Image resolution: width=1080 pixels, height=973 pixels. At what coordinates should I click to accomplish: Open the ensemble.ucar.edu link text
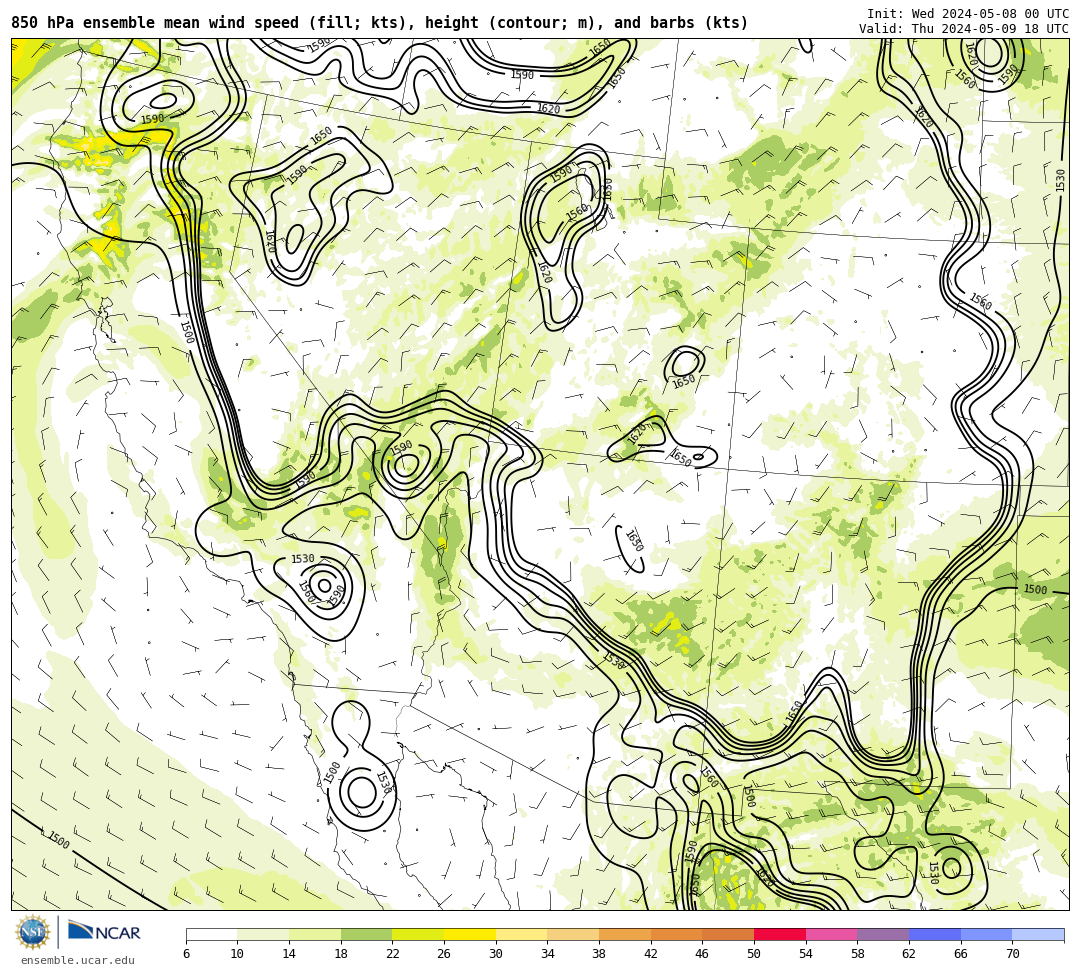(x=78, y=960)
